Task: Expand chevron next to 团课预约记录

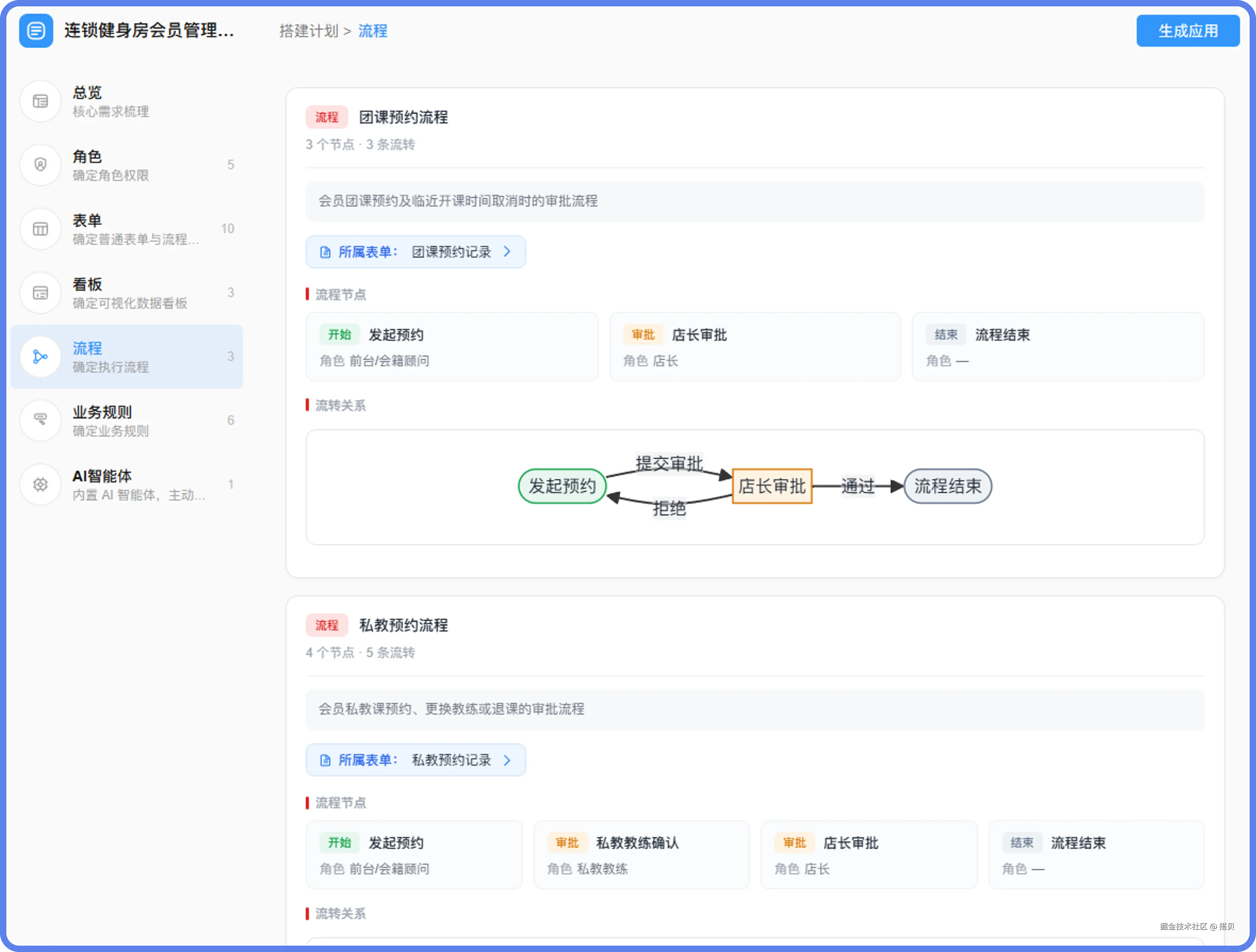Action: pyautogui.click(x=507, y=251)
